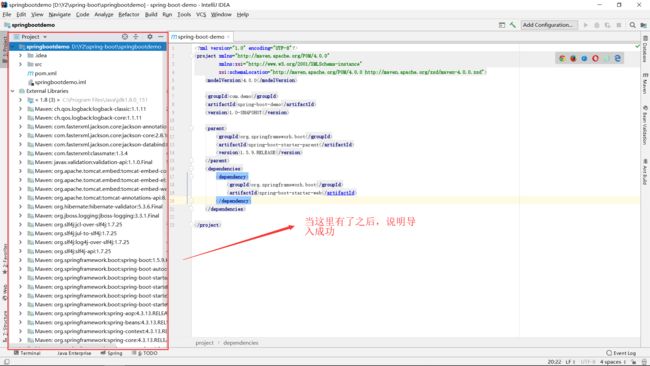Click Add Configuration button
650x366 pixels.
click(549, 25)
